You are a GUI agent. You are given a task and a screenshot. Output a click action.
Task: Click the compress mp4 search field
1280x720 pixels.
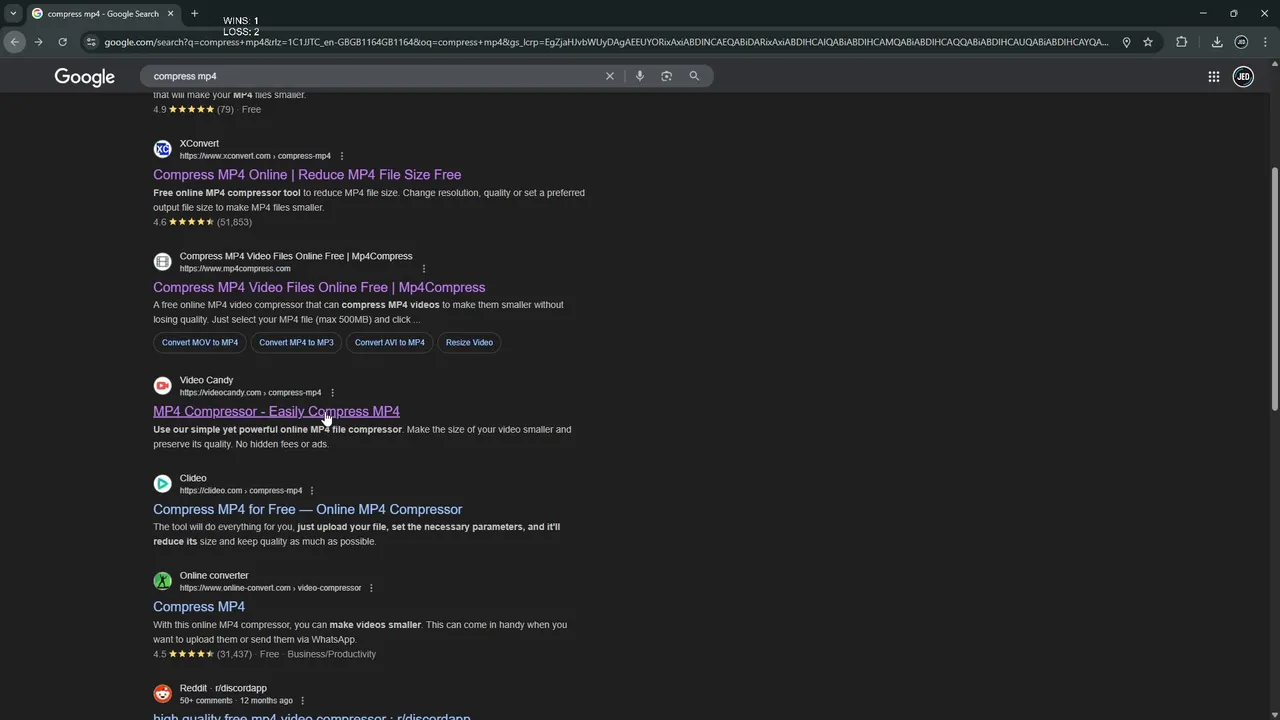[370, 76]
